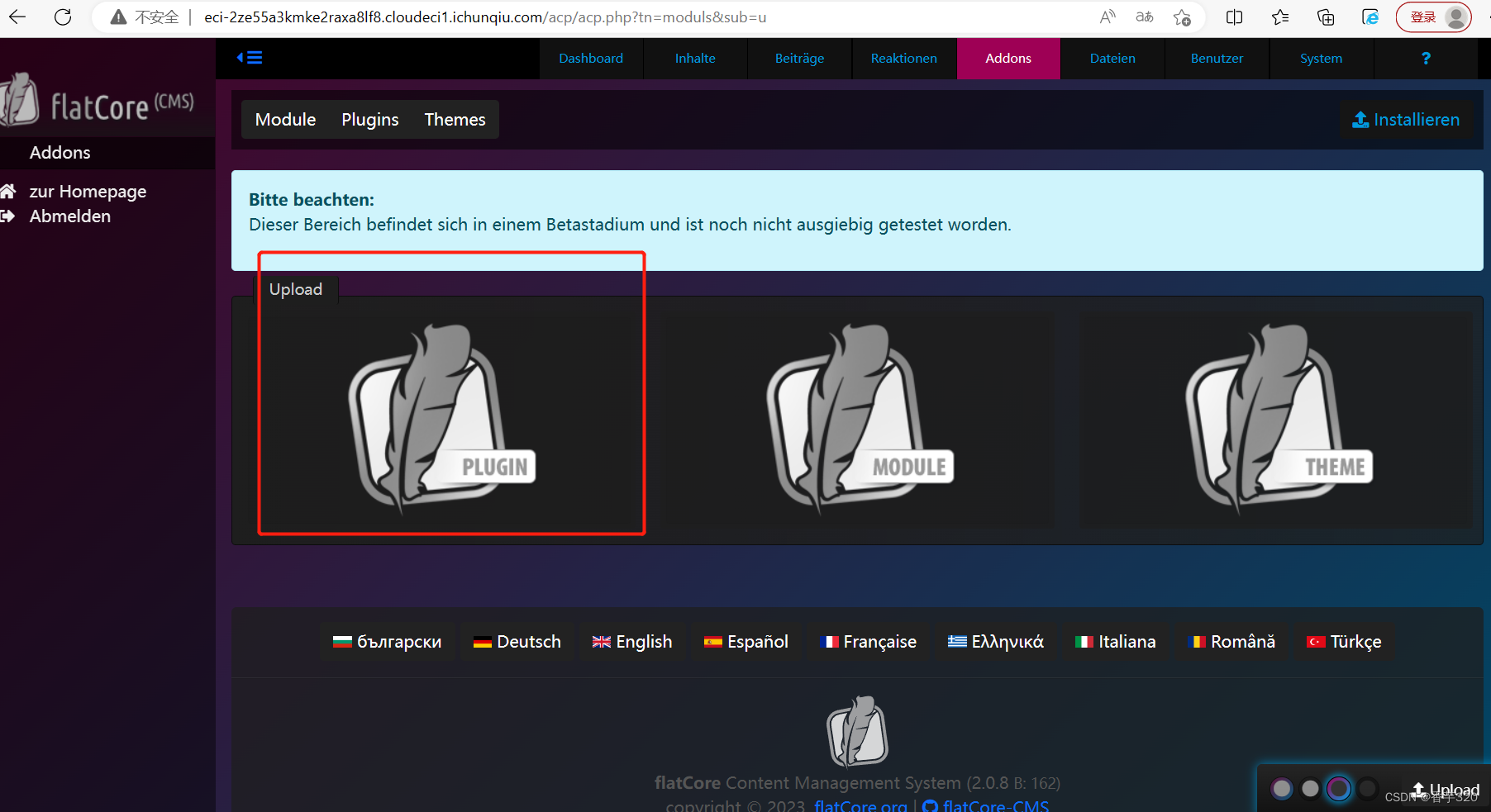
Task: Click the upload icon on Installieren button
Action: coord(1360,120)
